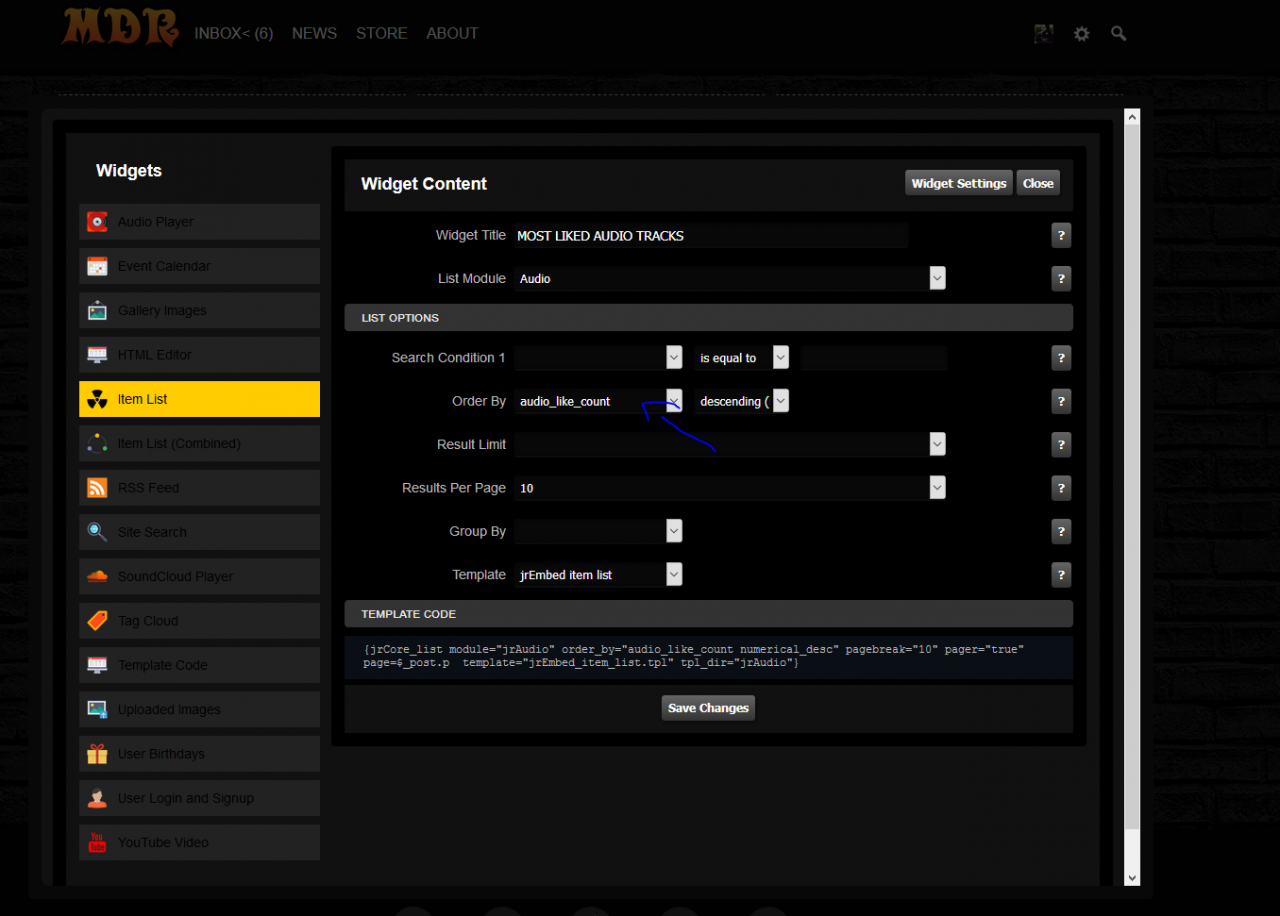
Task: Pick the RSS Feed widget icon
Action: click(x=97, y=488)
